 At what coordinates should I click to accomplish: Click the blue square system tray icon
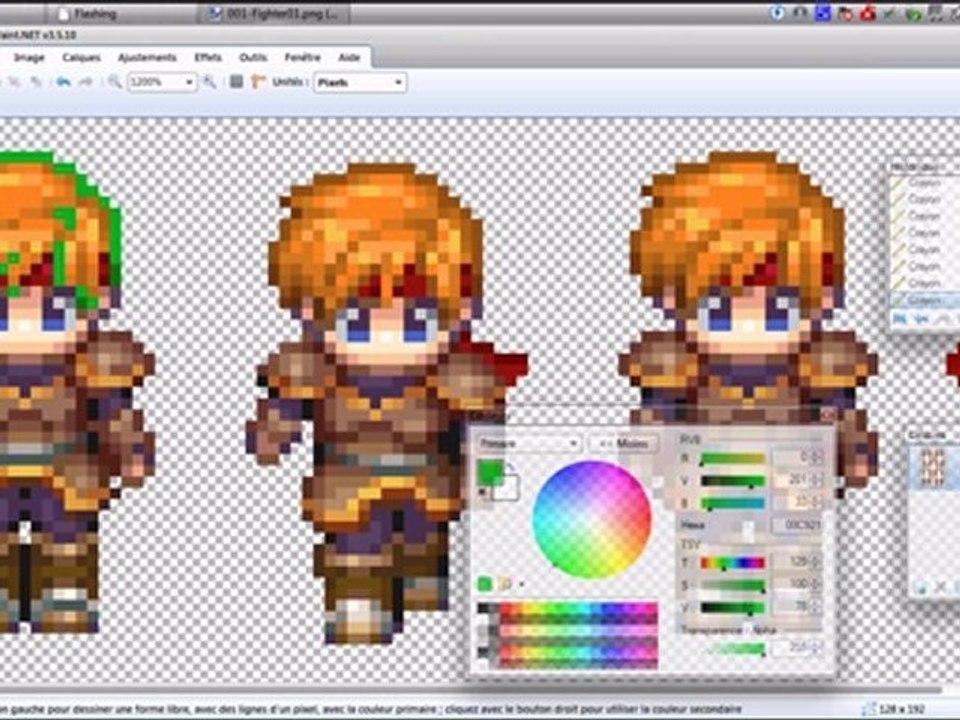pos(822,13)
